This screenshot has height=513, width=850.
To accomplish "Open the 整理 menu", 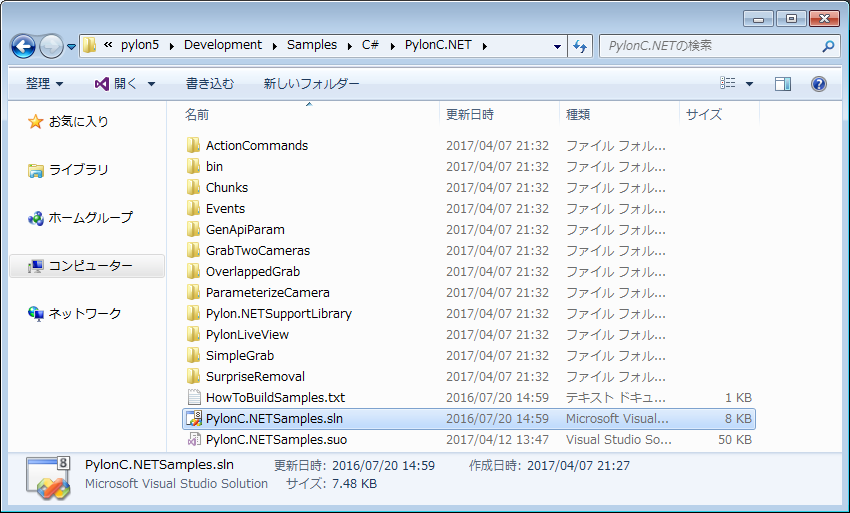I will 44,84.
